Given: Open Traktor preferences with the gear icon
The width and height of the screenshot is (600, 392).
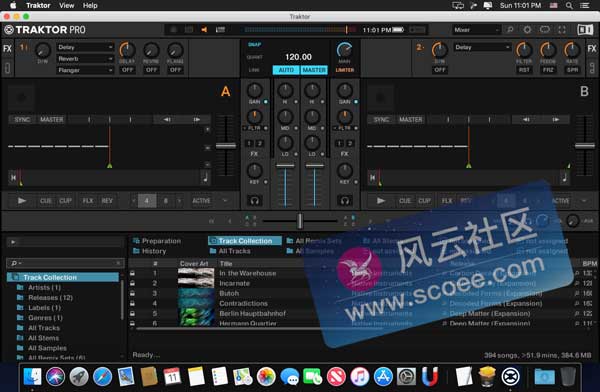Looking at the screenshot, I should point(527,29).
